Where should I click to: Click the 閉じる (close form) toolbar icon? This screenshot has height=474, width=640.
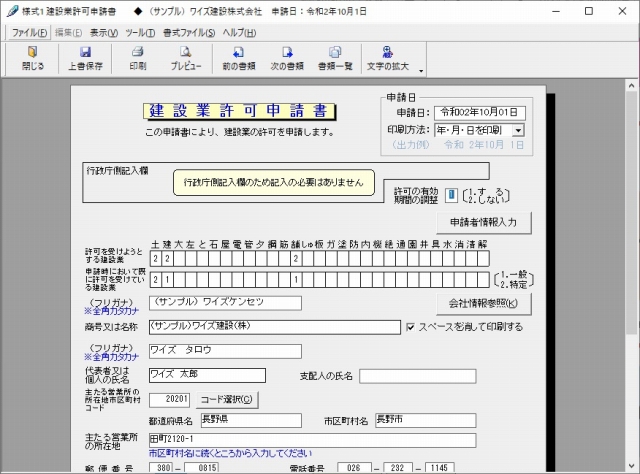(x=33, y=58)
